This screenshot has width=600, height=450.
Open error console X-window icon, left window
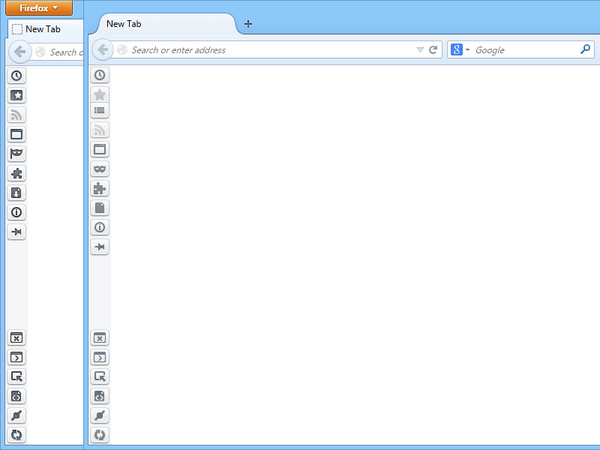(x=16, y=338)
